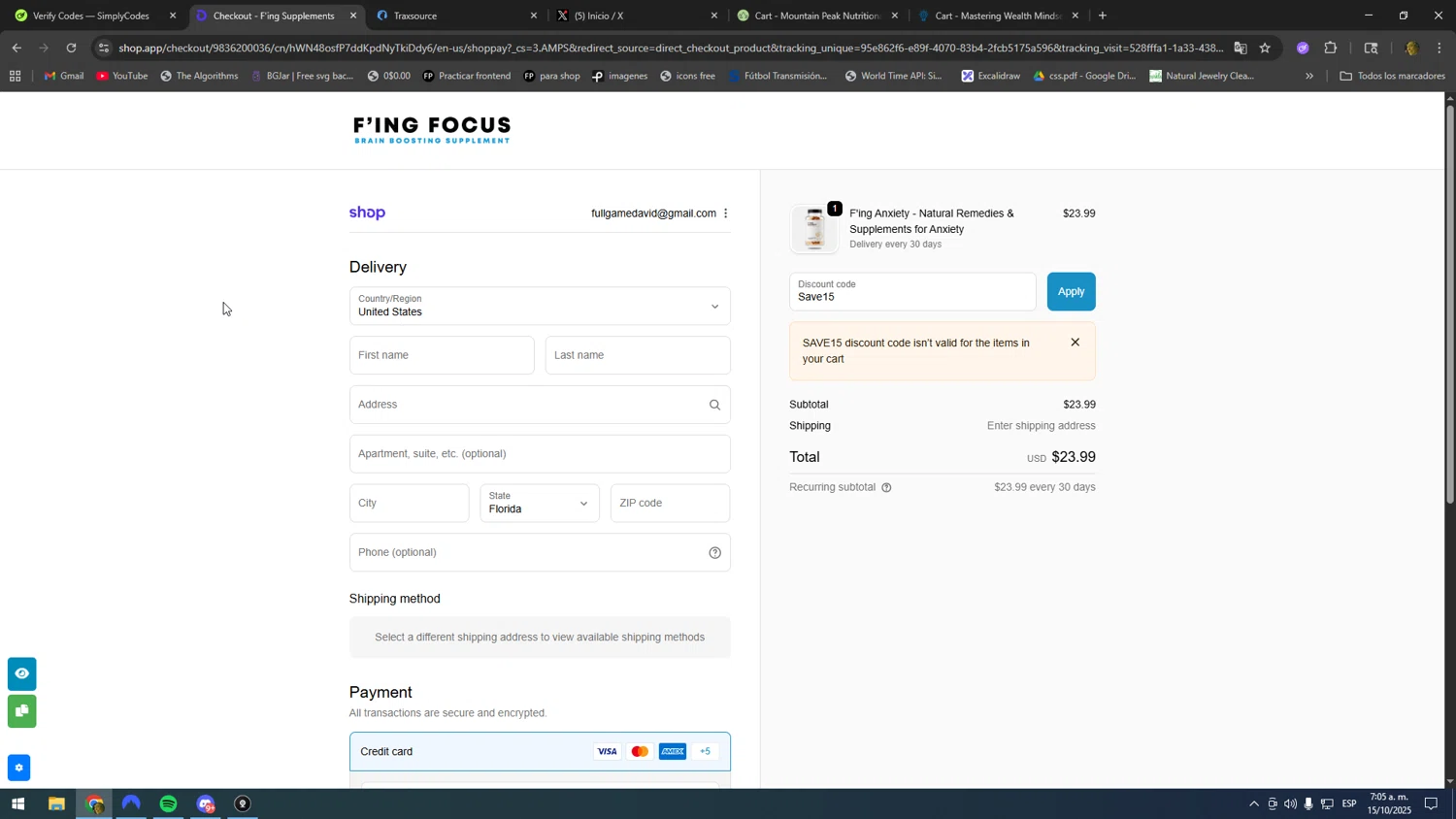Open Todos los marcadores folder

pos(1393,76)
